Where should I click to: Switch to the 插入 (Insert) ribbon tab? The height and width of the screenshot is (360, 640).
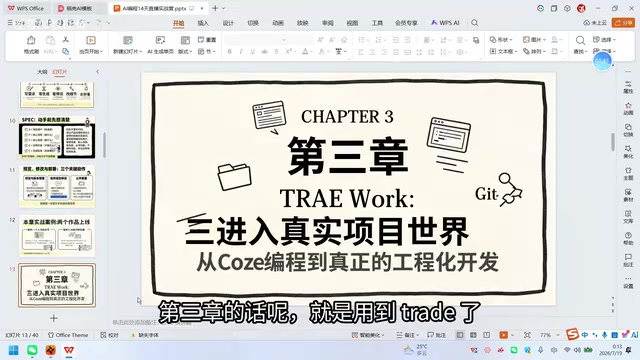click(203, 23)
